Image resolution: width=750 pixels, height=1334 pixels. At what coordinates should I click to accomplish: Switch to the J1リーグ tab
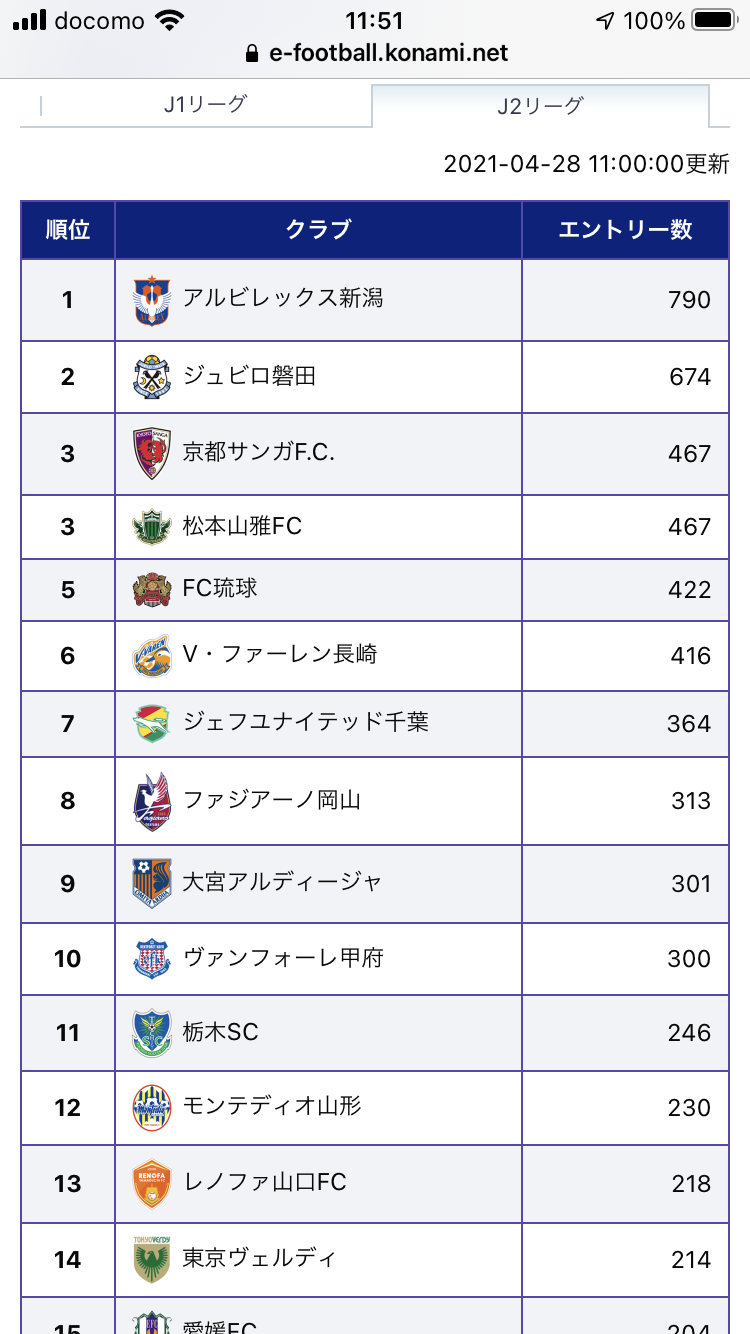point(205,104)
